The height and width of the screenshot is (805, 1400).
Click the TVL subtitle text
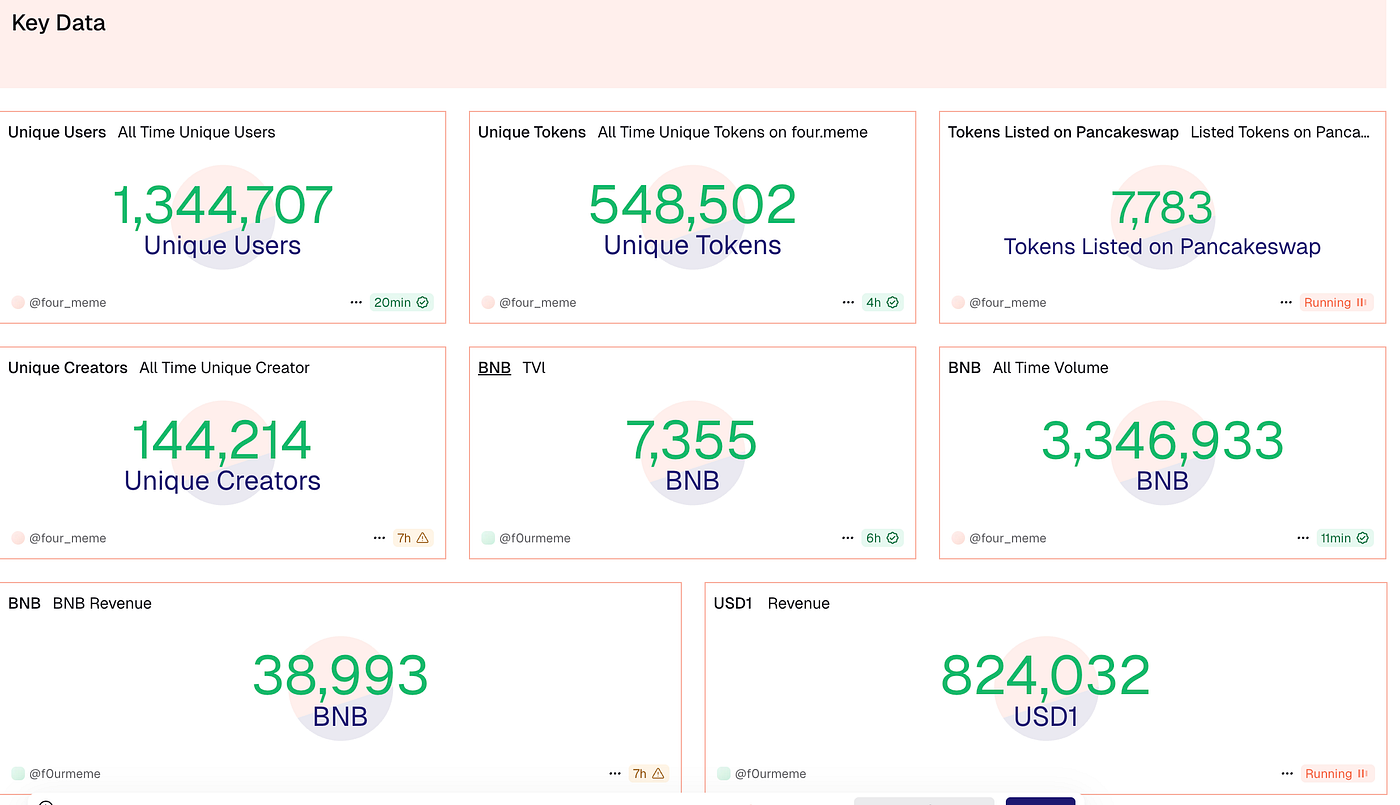point(534,368)
